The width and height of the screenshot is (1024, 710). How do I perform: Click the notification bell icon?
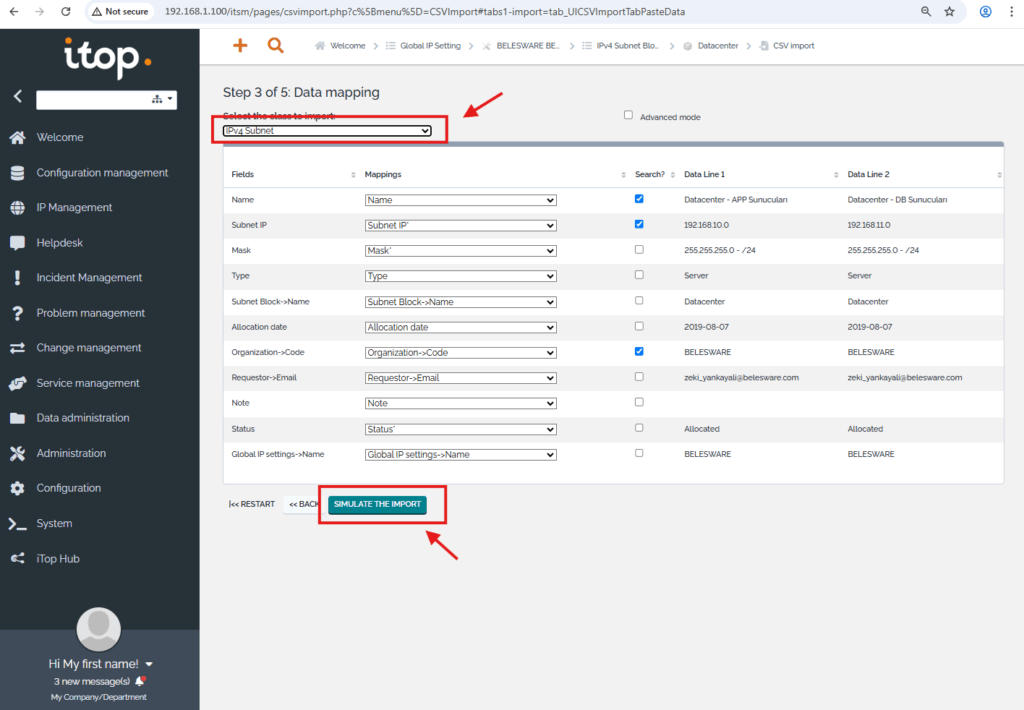(140, 681)
